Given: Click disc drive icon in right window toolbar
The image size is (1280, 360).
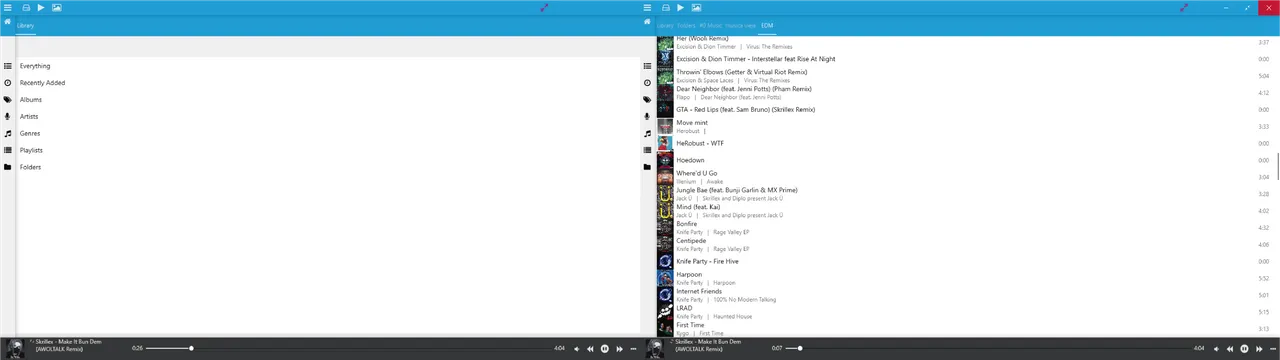Looking at the screenshot, I should pos(666,8).
